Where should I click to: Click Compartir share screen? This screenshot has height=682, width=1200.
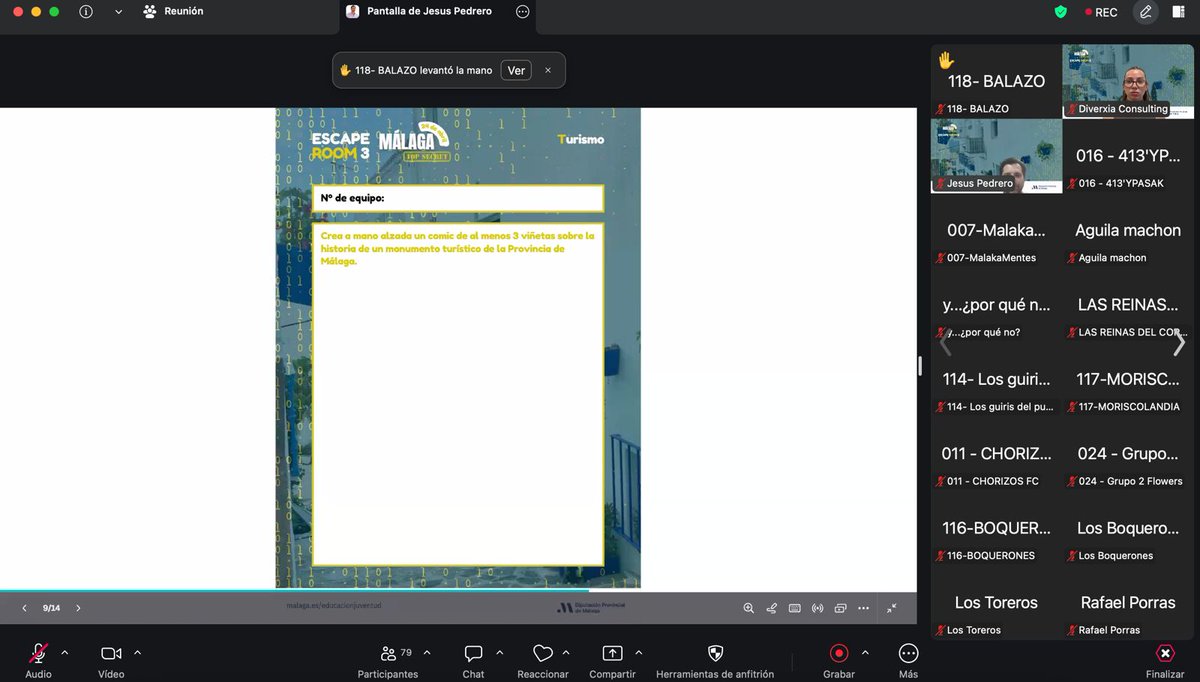click(612, 660)
